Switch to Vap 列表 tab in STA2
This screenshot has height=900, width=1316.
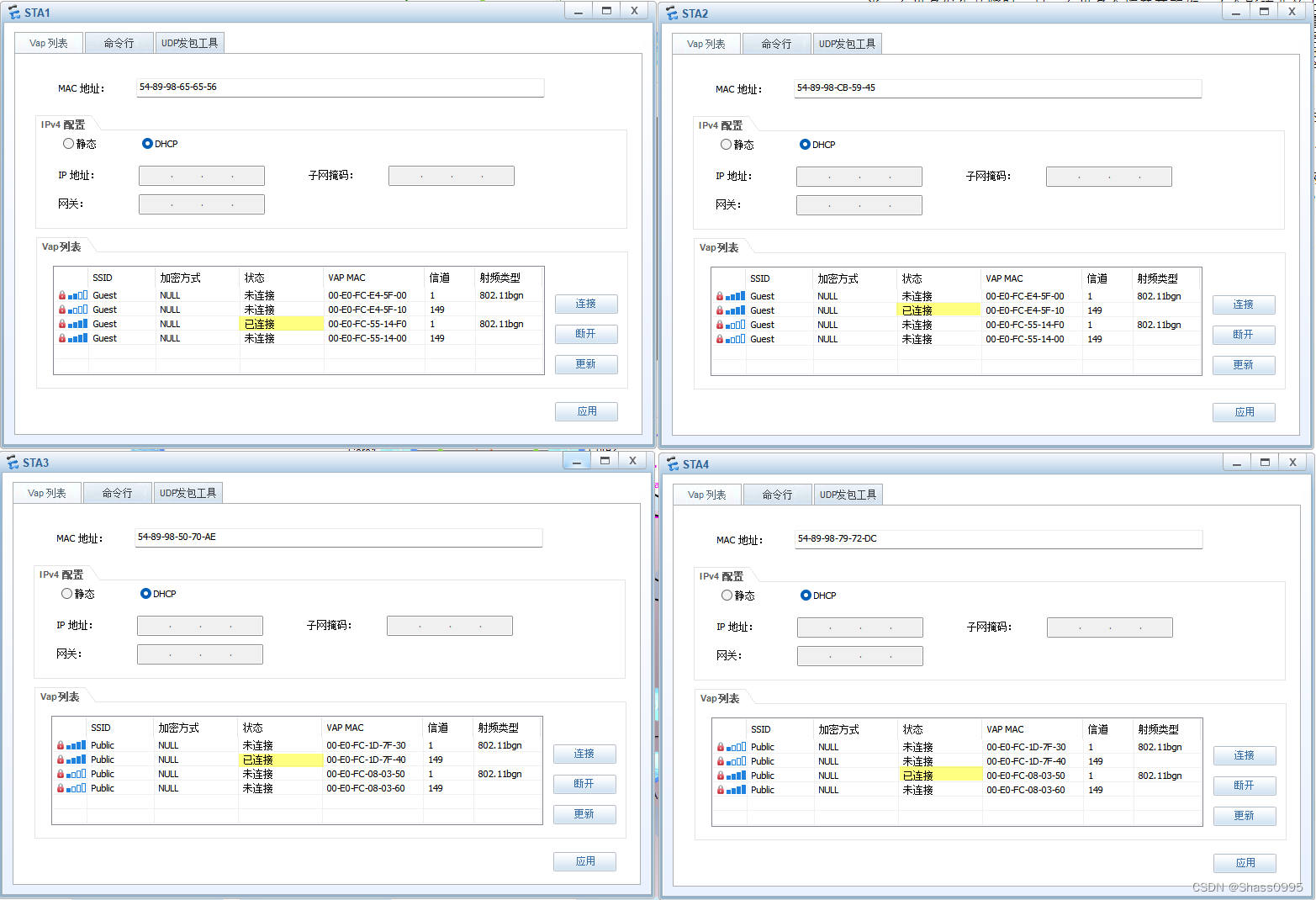click(706, 44)
